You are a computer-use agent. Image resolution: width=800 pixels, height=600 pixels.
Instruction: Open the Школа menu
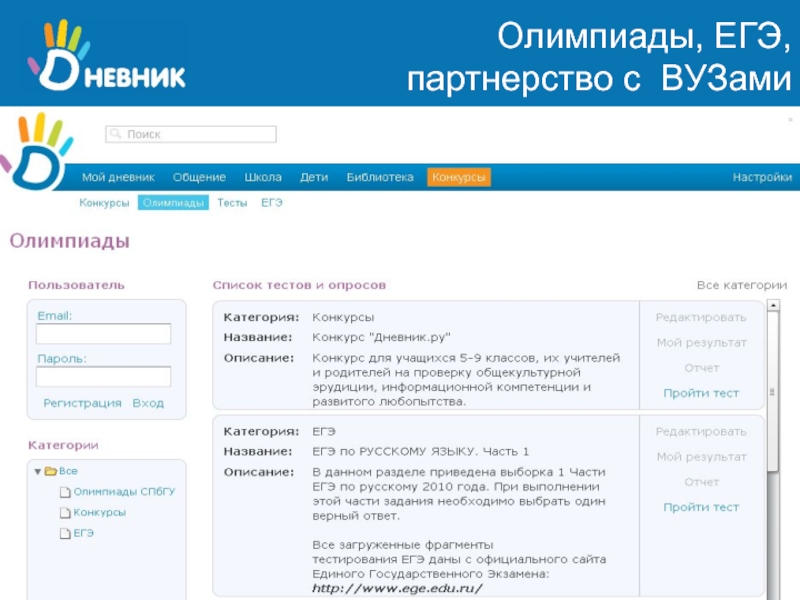pyautogui.click(x=263, y=177)
